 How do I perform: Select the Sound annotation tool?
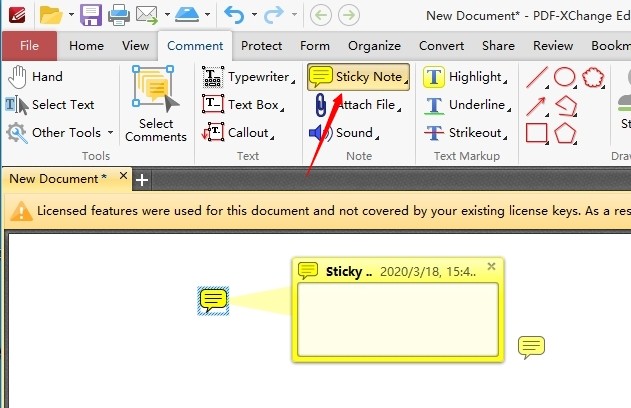344,132
